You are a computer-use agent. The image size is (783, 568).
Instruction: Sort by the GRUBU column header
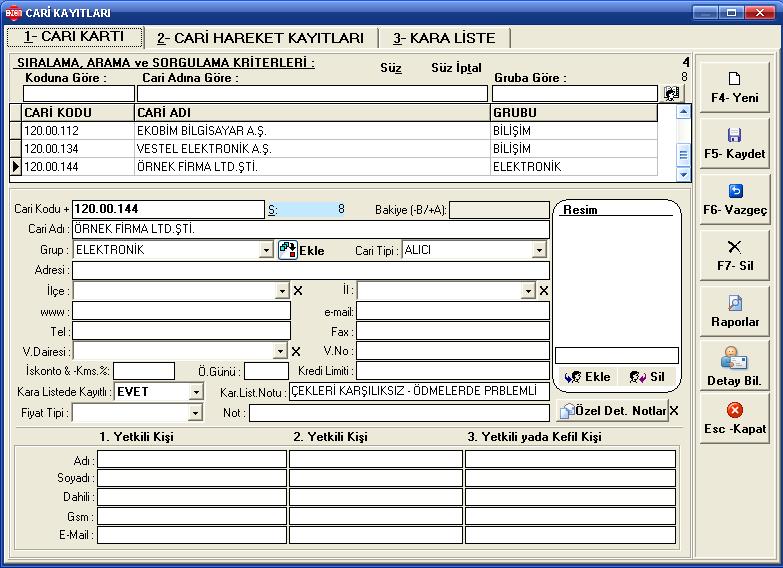point(574,112)
